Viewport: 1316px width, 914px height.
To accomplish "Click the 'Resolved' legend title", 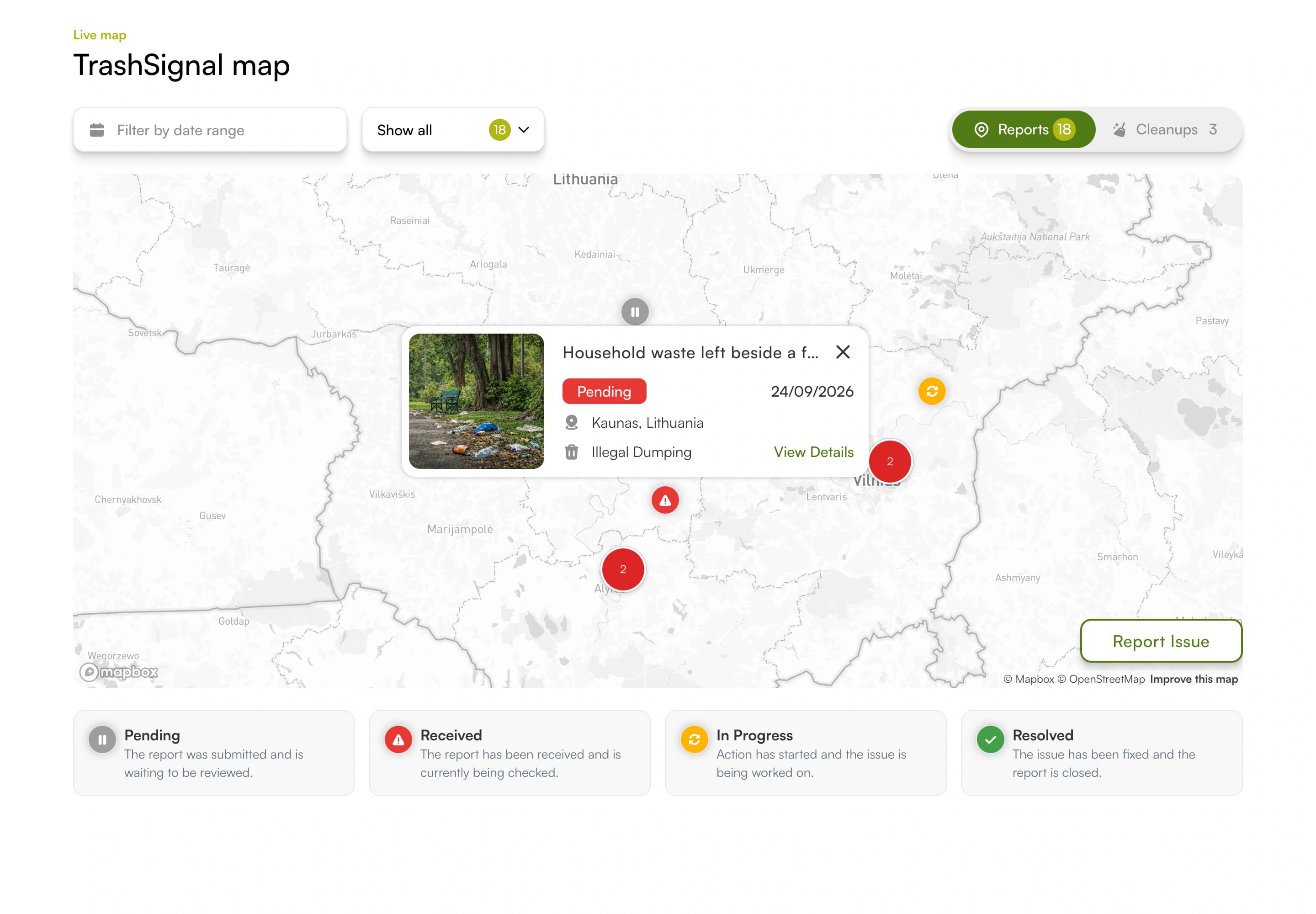I will click(1042, 735).
